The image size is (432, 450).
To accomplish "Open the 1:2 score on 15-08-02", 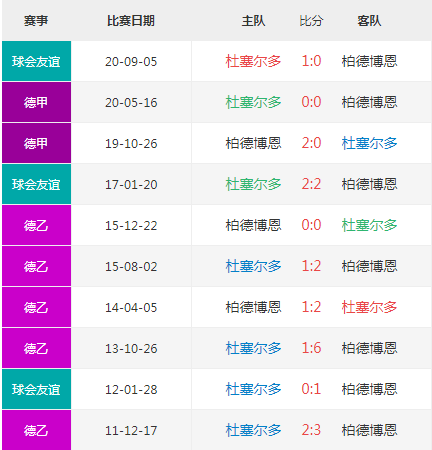I will pyautogui.click(x=311, y=266).
